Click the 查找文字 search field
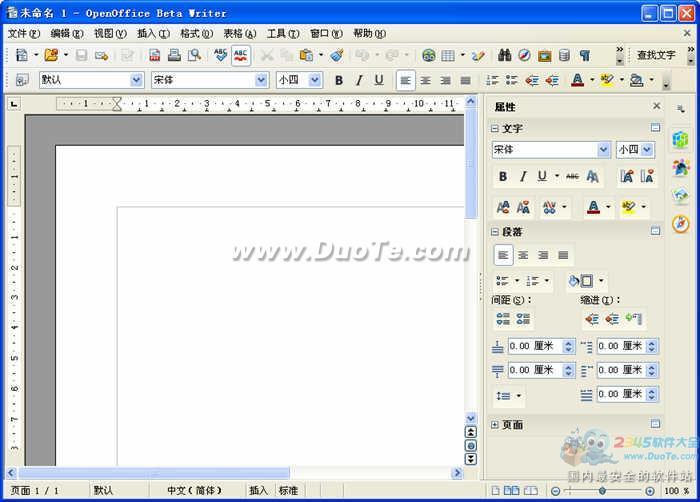700x502 pixels. [x=656, y=55]
